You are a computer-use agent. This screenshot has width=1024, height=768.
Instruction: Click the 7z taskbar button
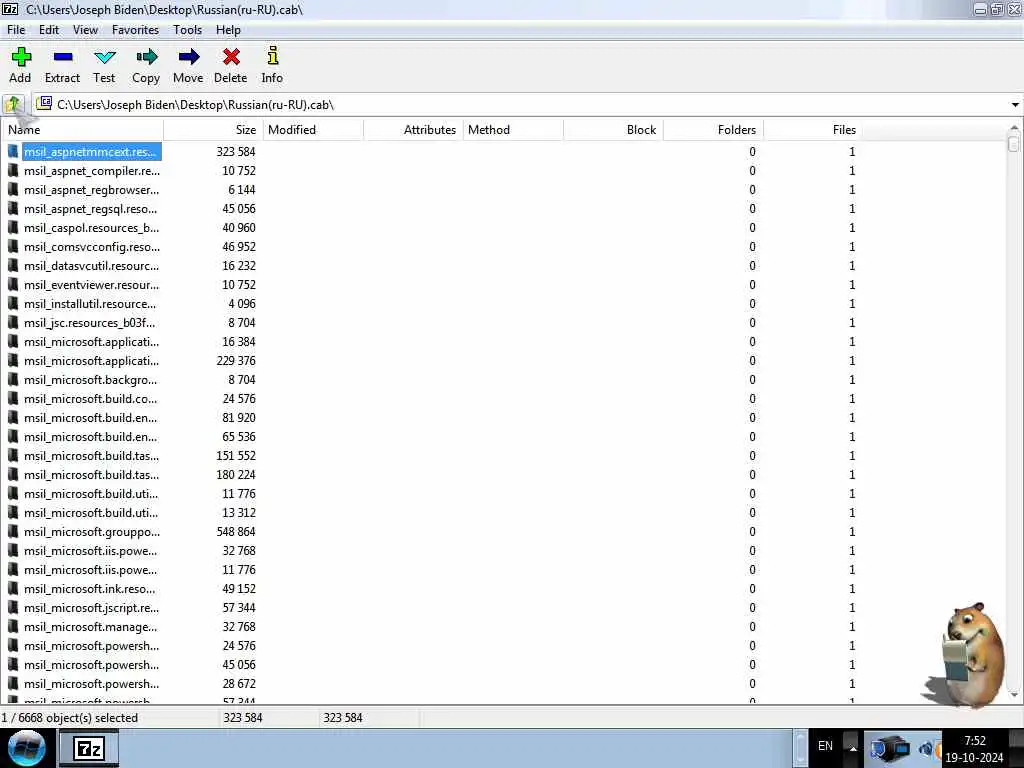pyautogui.click(x=89, y=748)
